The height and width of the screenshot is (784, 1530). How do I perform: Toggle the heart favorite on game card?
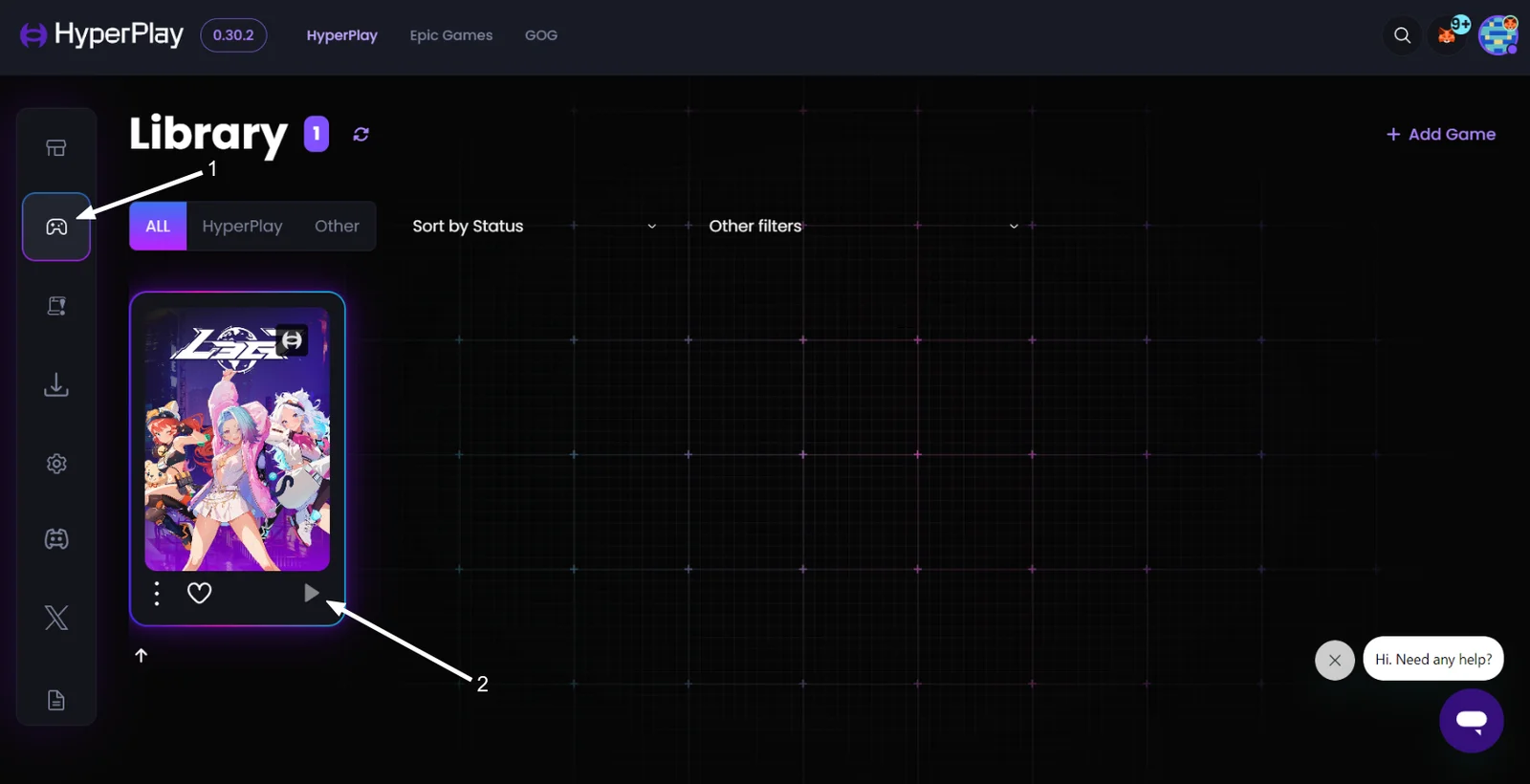click(x=199, y=593)
